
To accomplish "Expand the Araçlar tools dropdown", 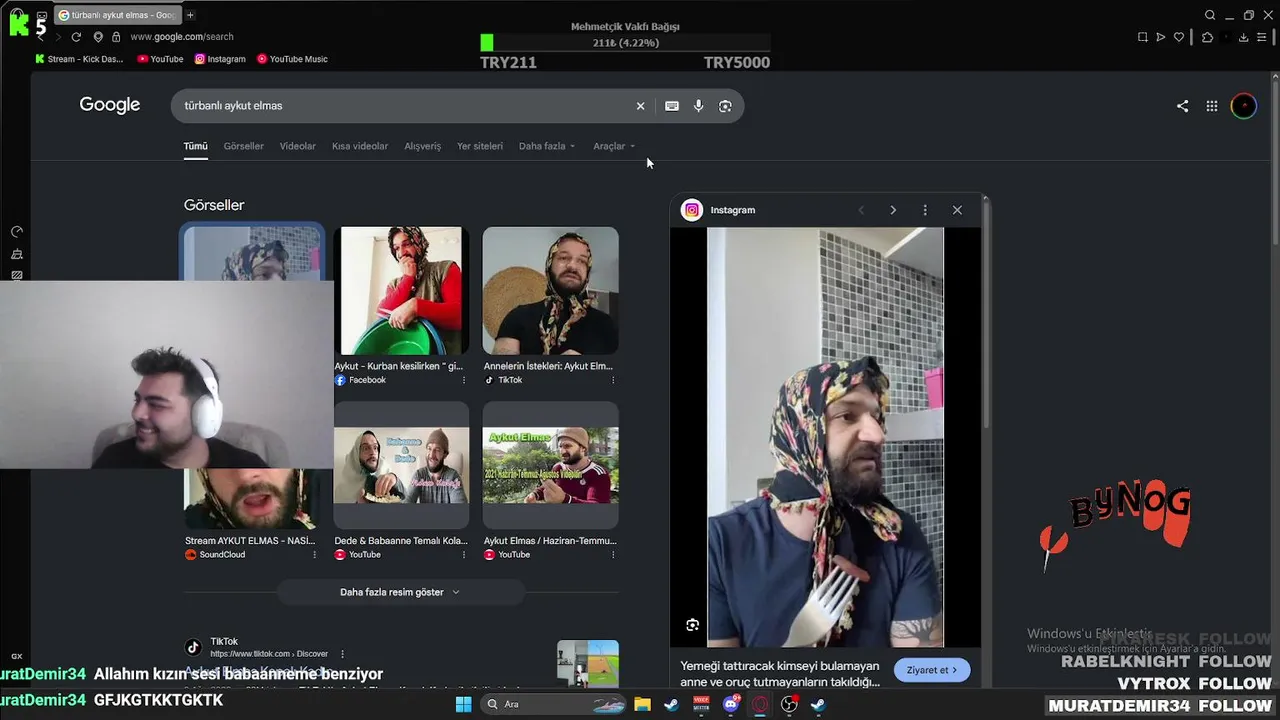I will [x=614, y=146].
